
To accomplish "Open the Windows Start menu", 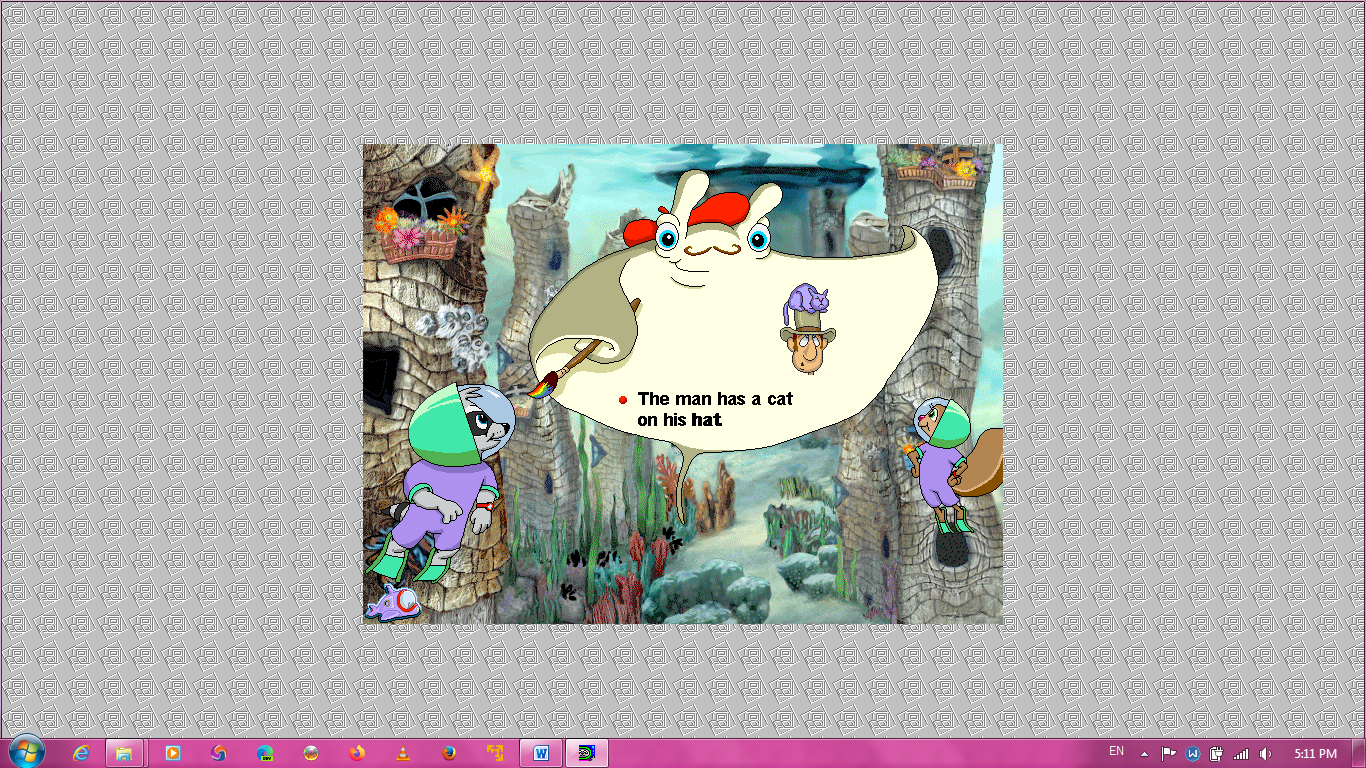I will click(27, 752).
